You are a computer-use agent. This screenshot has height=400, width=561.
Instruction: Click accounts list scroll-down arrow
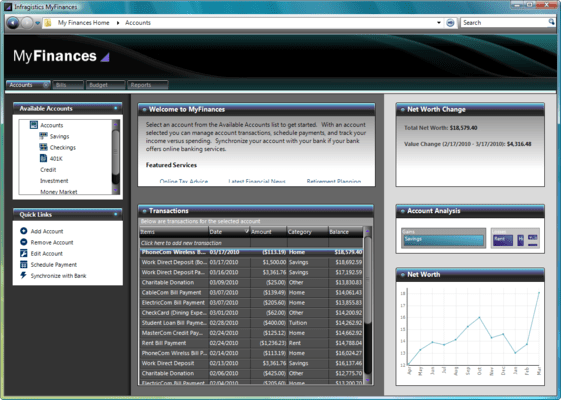coord(116,190)
